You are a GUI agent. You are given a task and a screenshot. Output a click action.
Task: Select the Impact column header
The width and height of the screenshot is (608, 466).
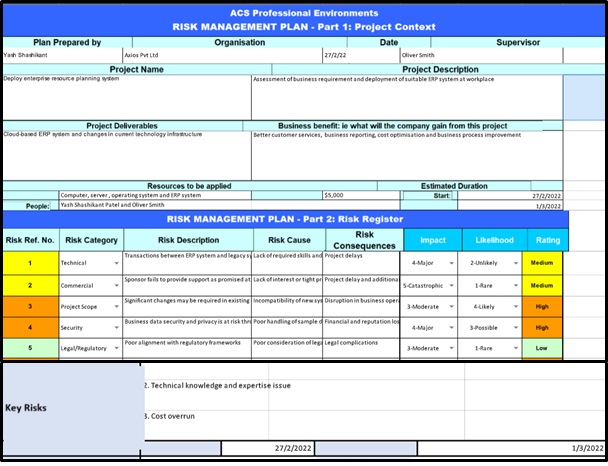433,240
